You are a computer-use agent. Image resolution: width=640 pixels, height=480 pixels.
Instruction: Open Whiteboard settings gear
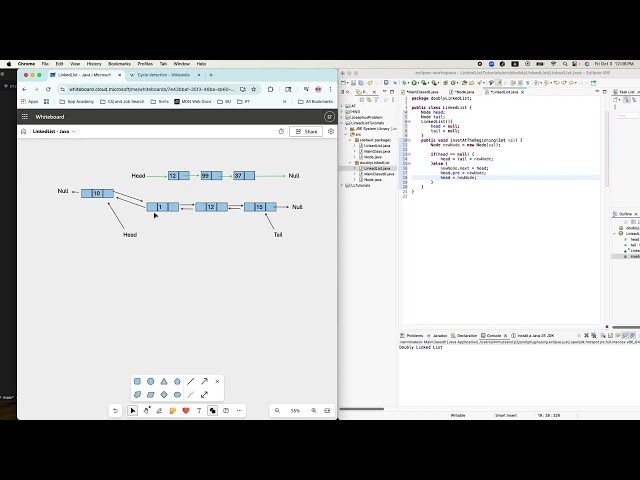tap(331, 131)
